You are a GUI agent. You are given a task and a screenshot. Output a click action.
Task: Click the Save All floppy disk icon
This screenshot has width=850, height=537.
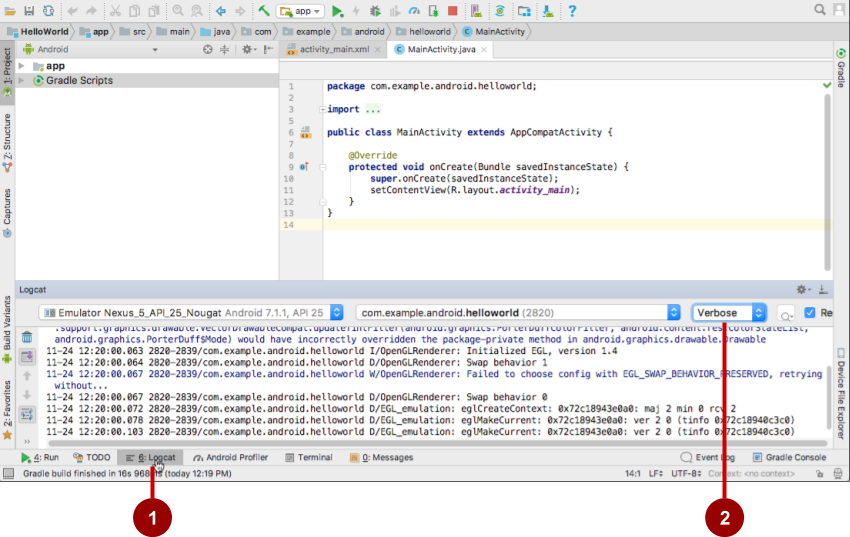29,11
